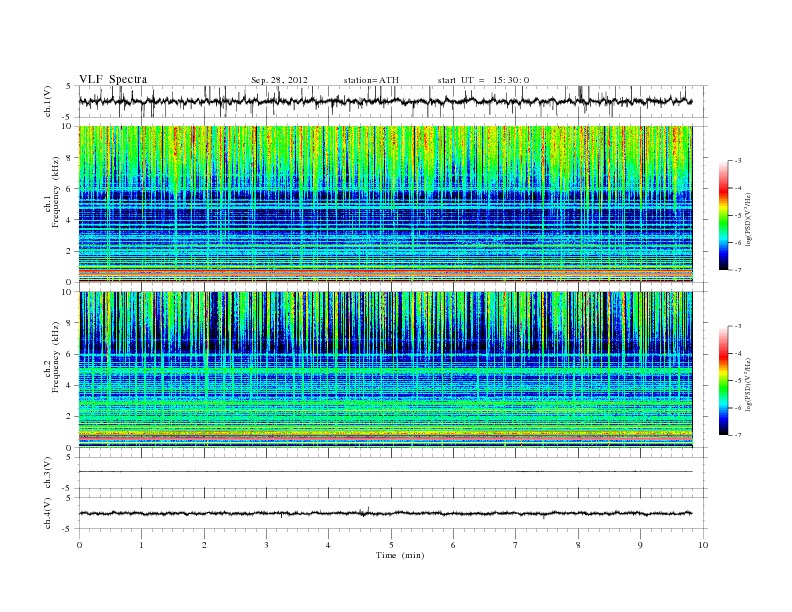
Task: Select the "ch.1(V)" waveform axis label
Action: coord(48,101)
